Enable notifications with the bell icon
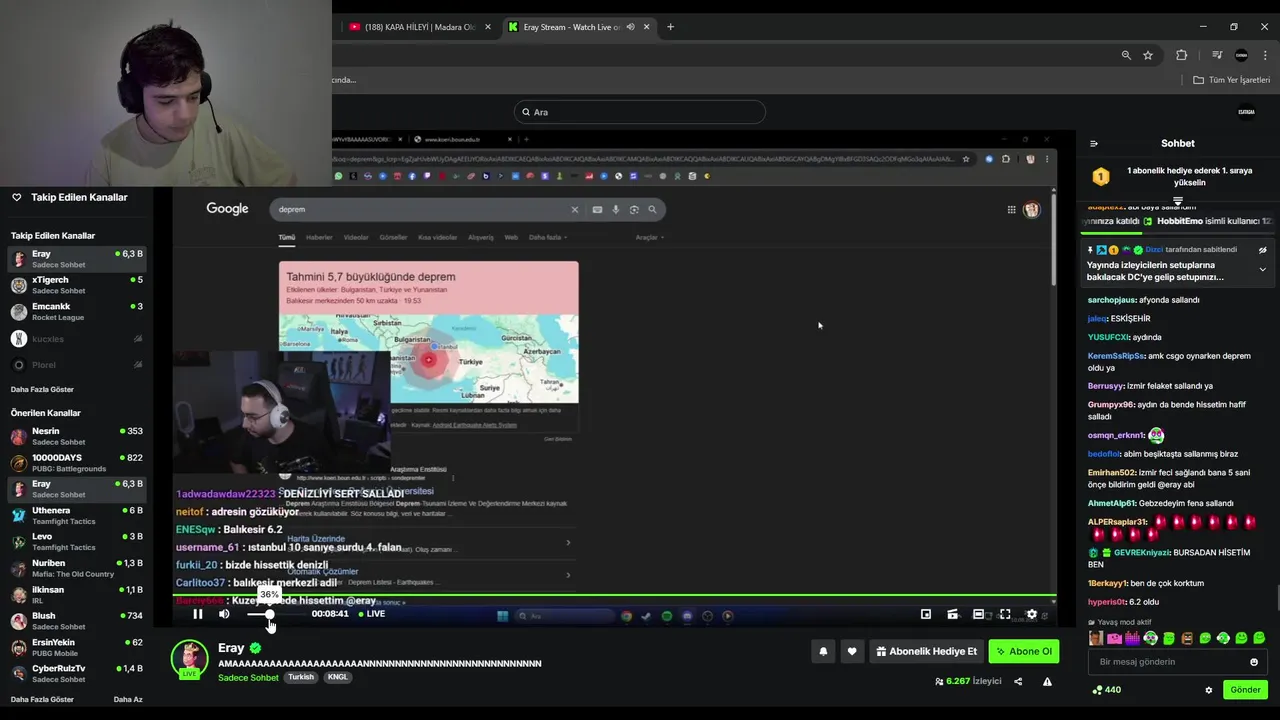 point(823,651)
